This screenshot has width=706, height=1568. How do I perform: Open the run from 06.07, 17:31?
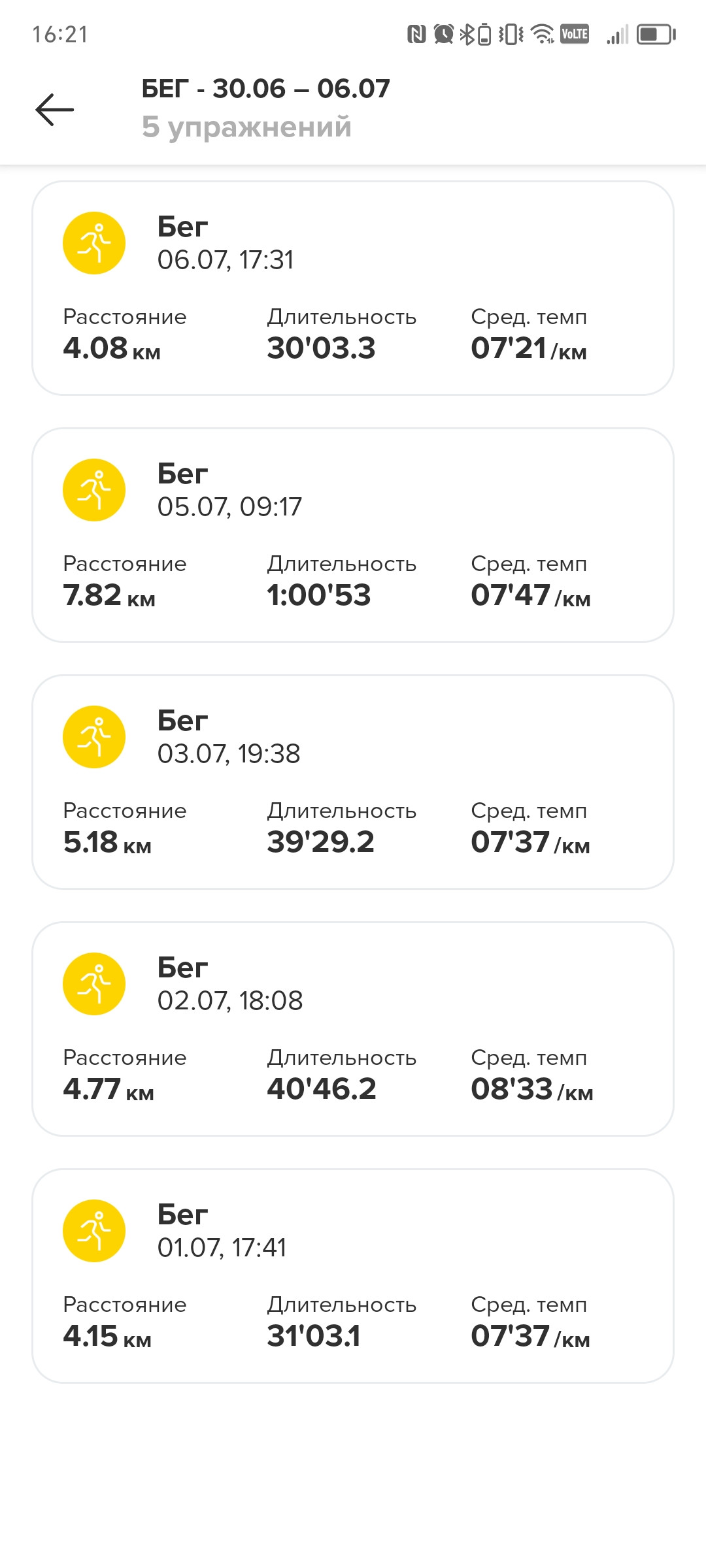[353, 288]
